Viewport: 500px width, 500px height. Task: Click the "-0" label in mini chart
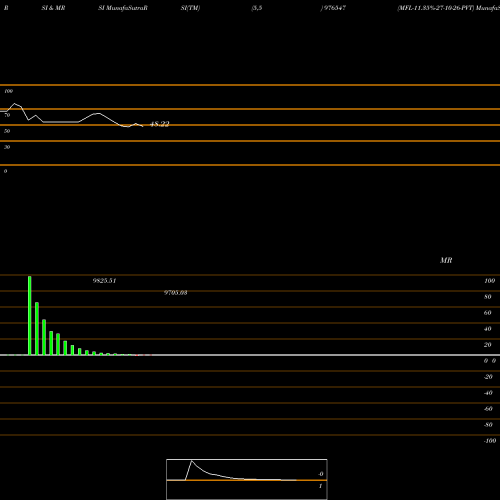321,474
